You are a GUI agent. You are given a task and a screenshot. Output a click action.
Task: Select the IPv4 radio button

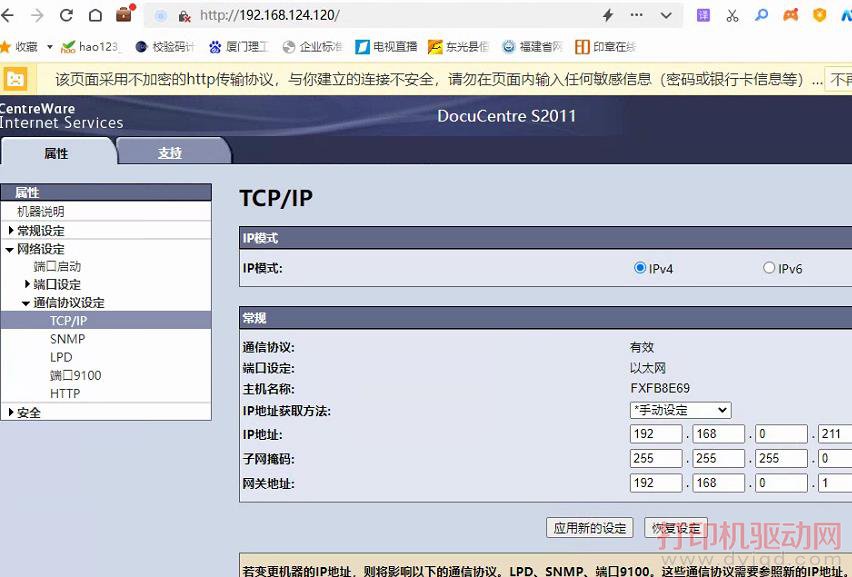coord(640,268)
